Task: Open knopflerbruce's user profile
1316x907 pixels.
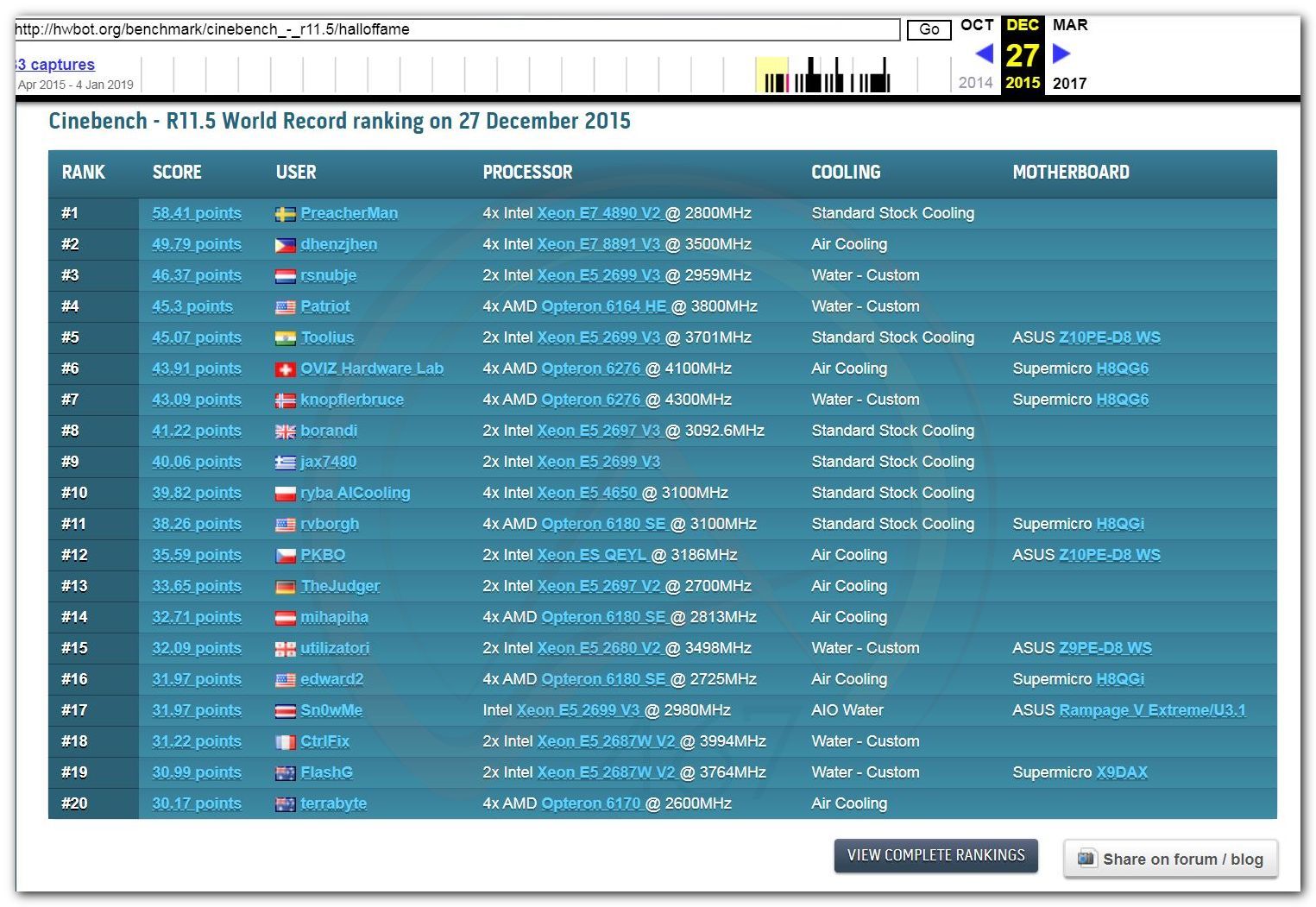Action: pyautogui.click(x=352, y=400)
